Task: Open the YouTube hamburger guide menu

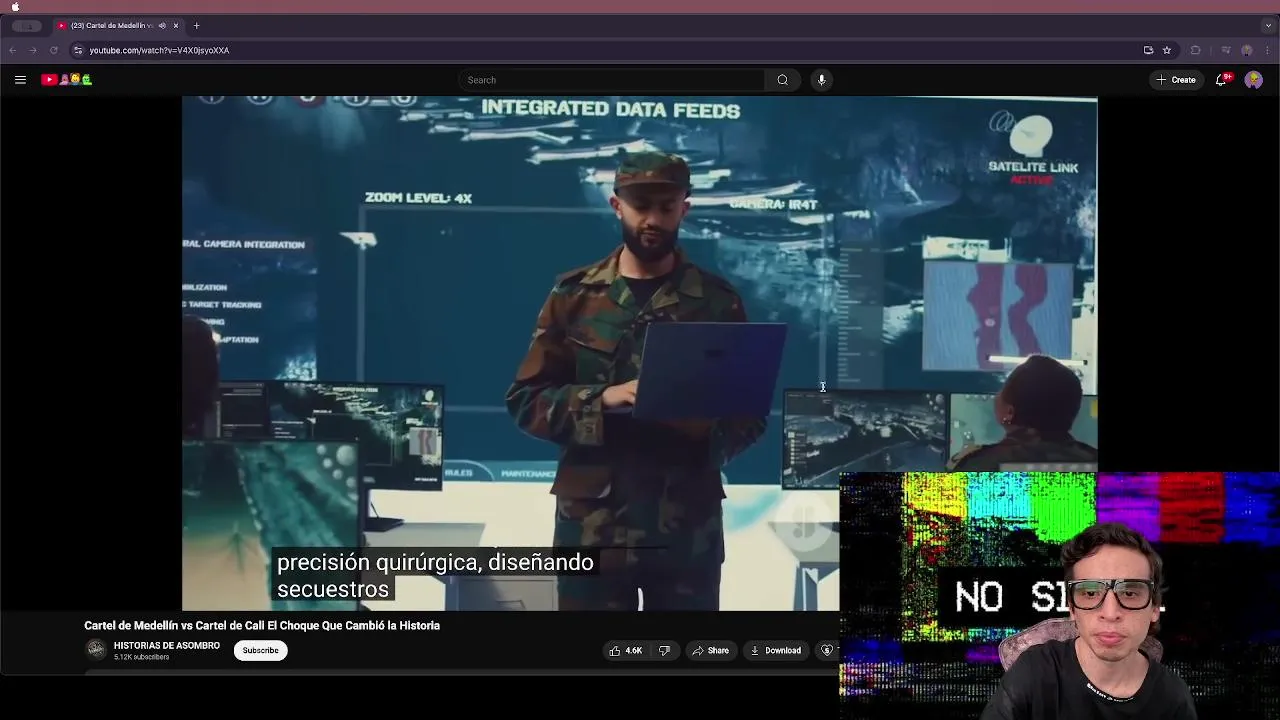Action: click(20, 80)
